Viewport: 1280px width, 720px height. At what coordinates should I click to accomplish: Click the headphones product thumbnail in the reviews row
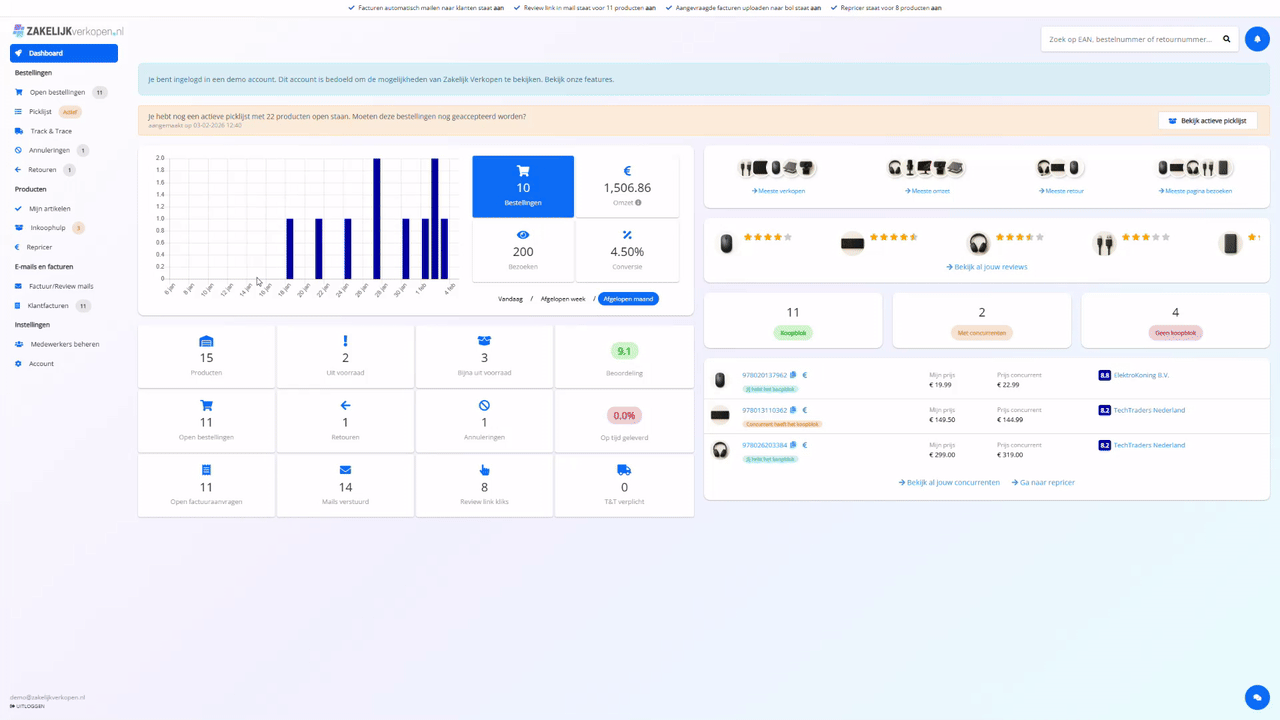[x=978, y=240]
